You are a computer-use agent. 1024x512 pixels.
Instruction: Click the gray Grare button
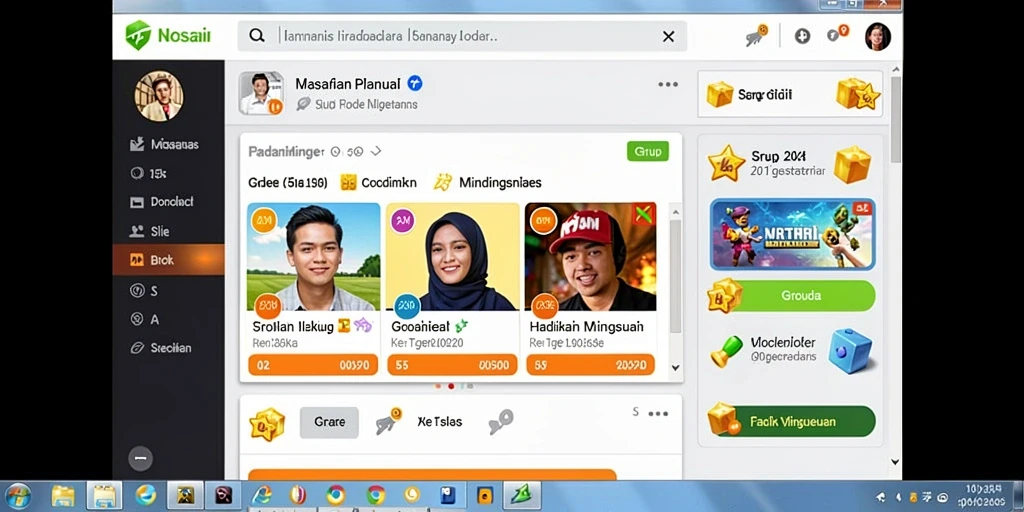[329, 423]
